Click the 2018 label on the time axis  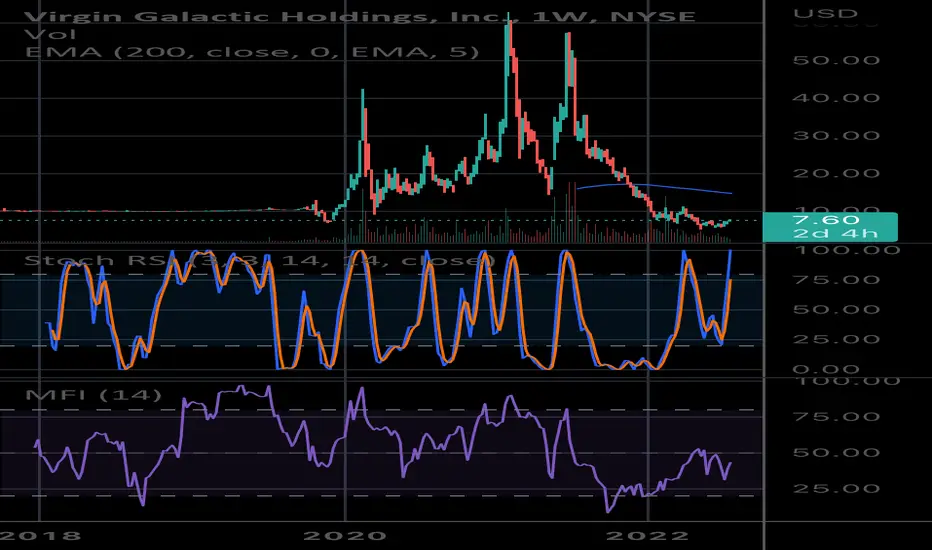40,536
